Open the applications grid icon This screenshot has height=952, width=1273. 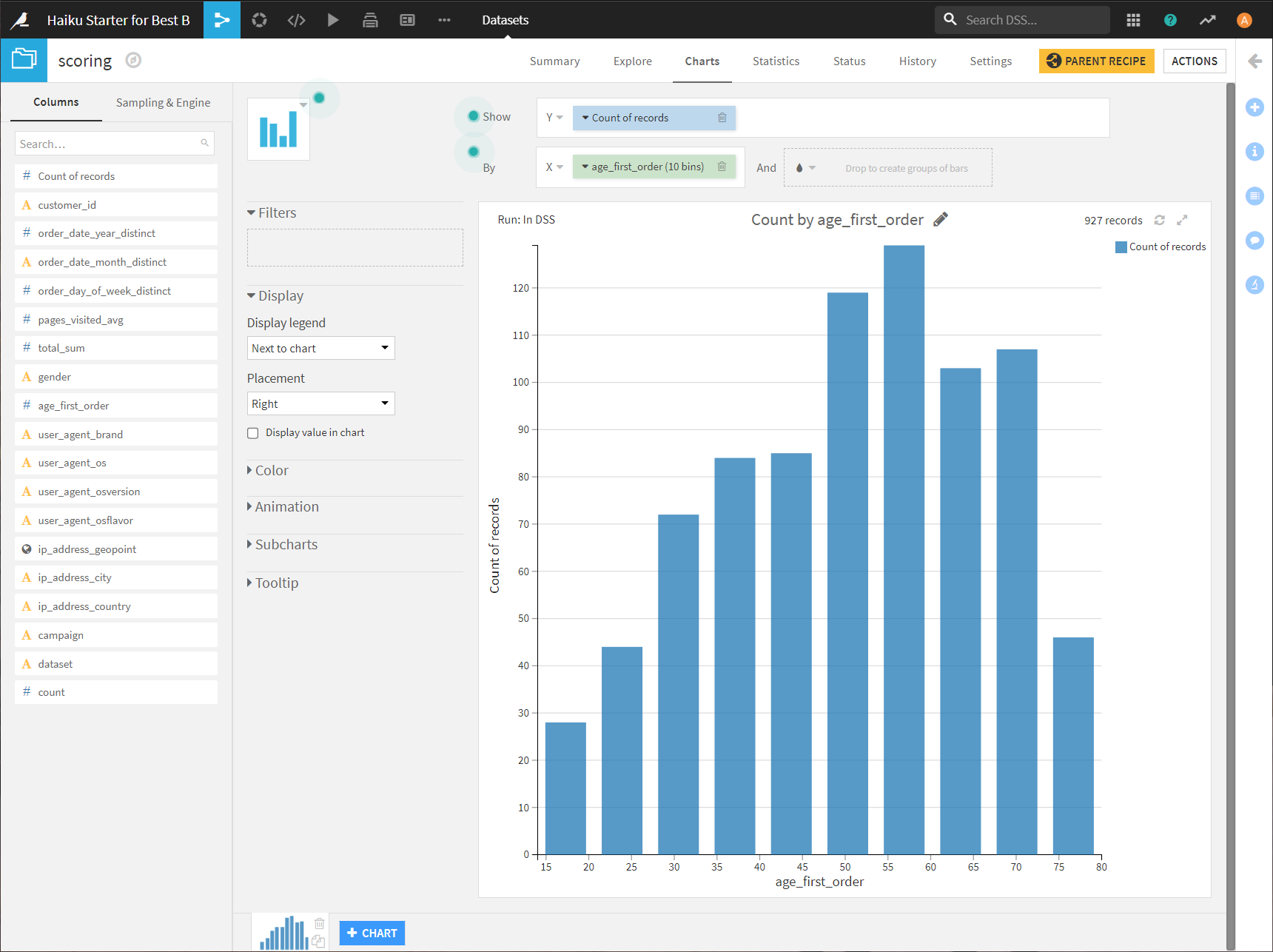pyautogui.click(x=1133, y=20)
